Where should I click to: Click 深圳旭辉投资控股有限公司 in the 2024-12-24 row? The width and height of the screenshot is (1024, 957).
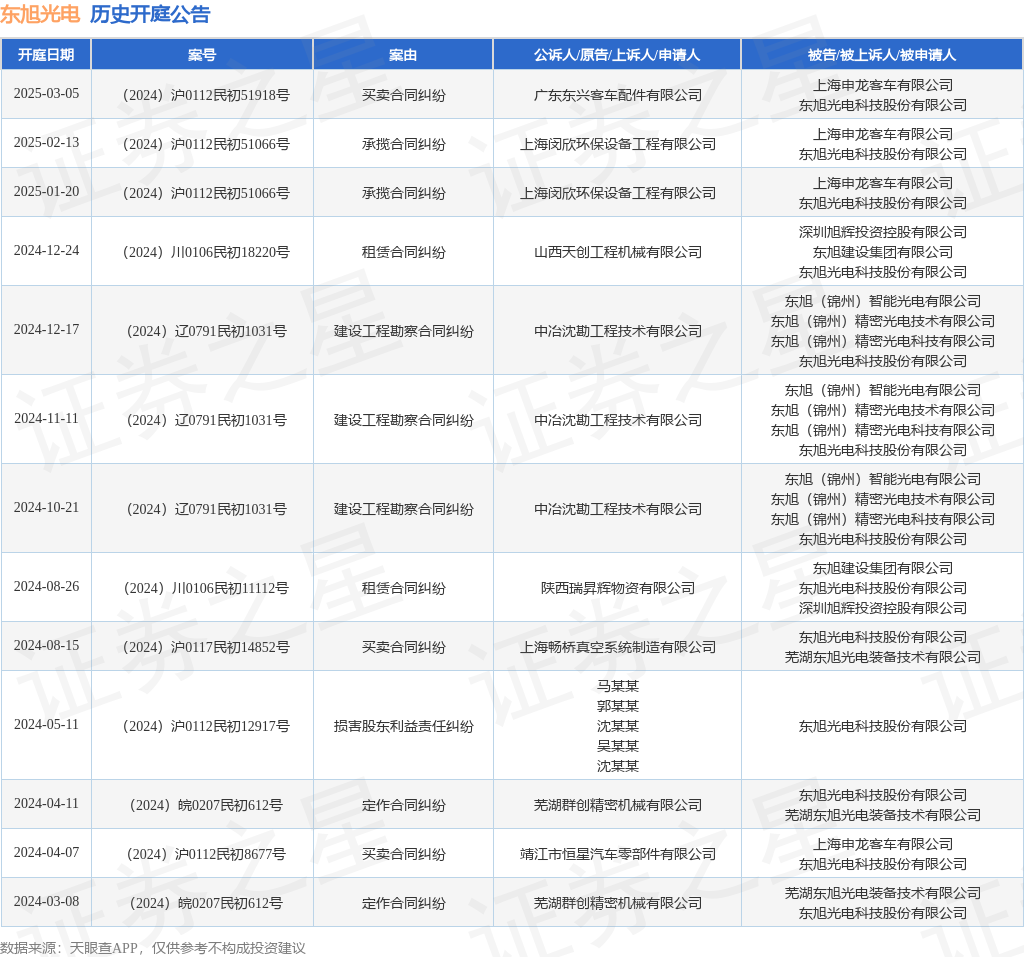(x=883, y=232)
